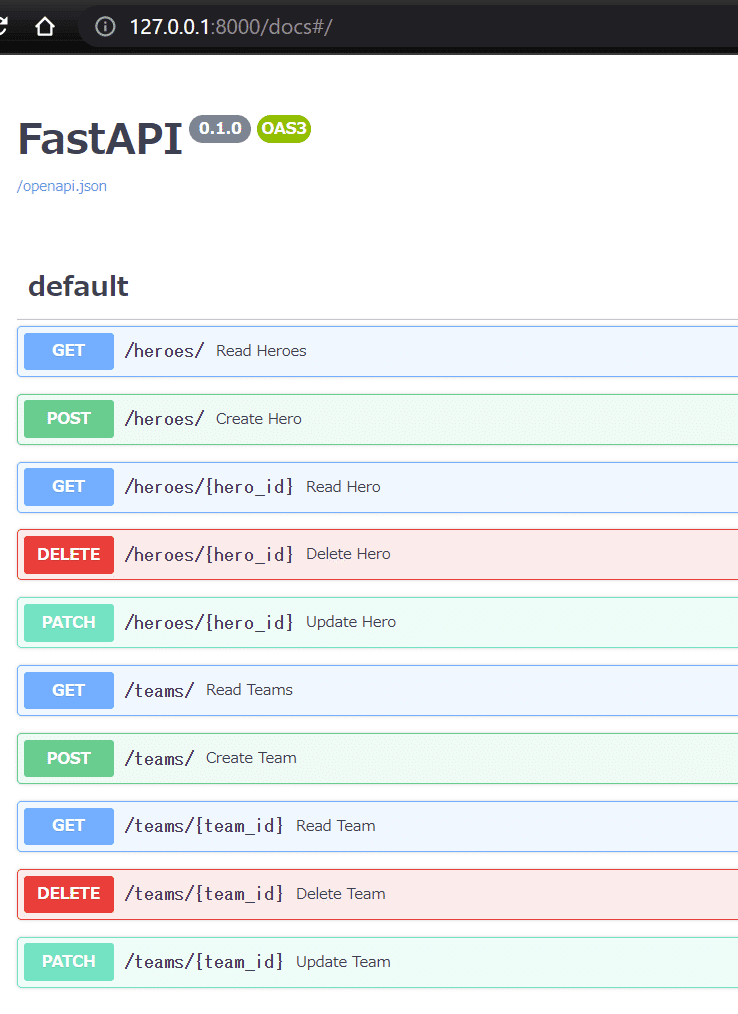The width and height of the screenshot is (738, 1014).
Task: Click the /heroes/{hero_id} path of Delete Hero
Action: coord(209,554)
